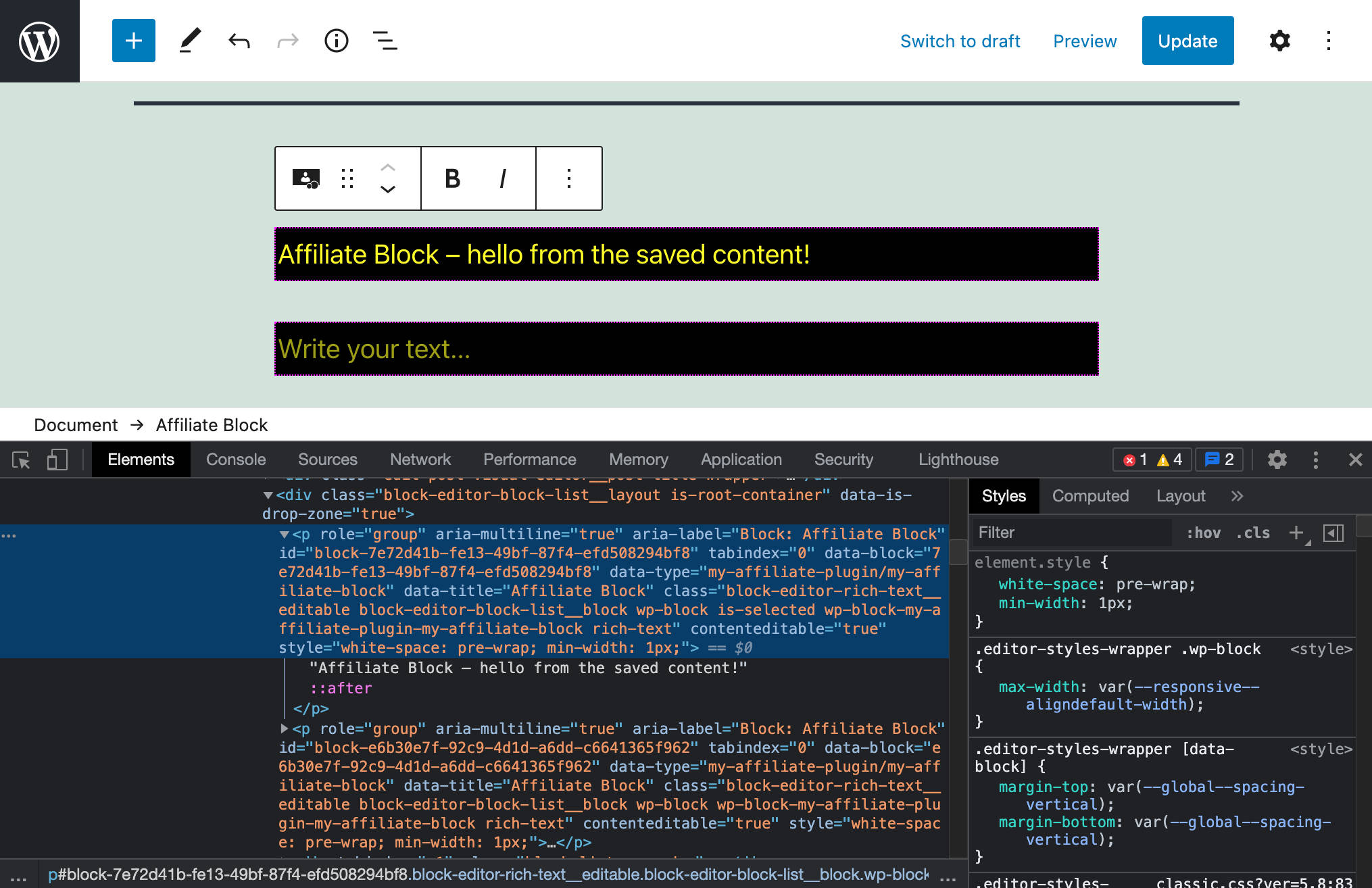Click the WordPress logo icon
The image size is (1372, 888).
tap(39, 41)
